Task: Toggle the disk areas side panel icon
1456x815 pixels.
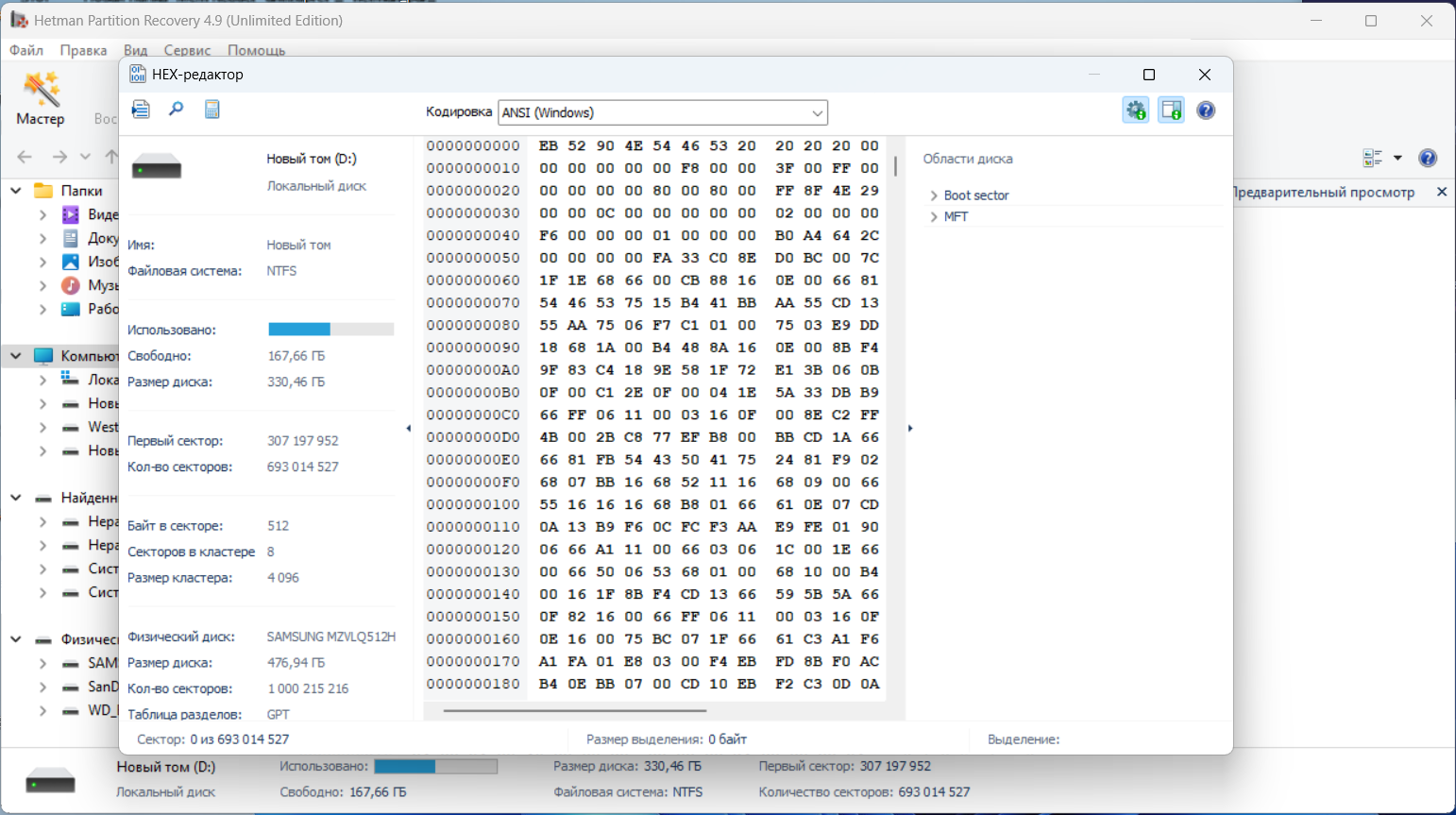Action: (x=1172, y=110)
